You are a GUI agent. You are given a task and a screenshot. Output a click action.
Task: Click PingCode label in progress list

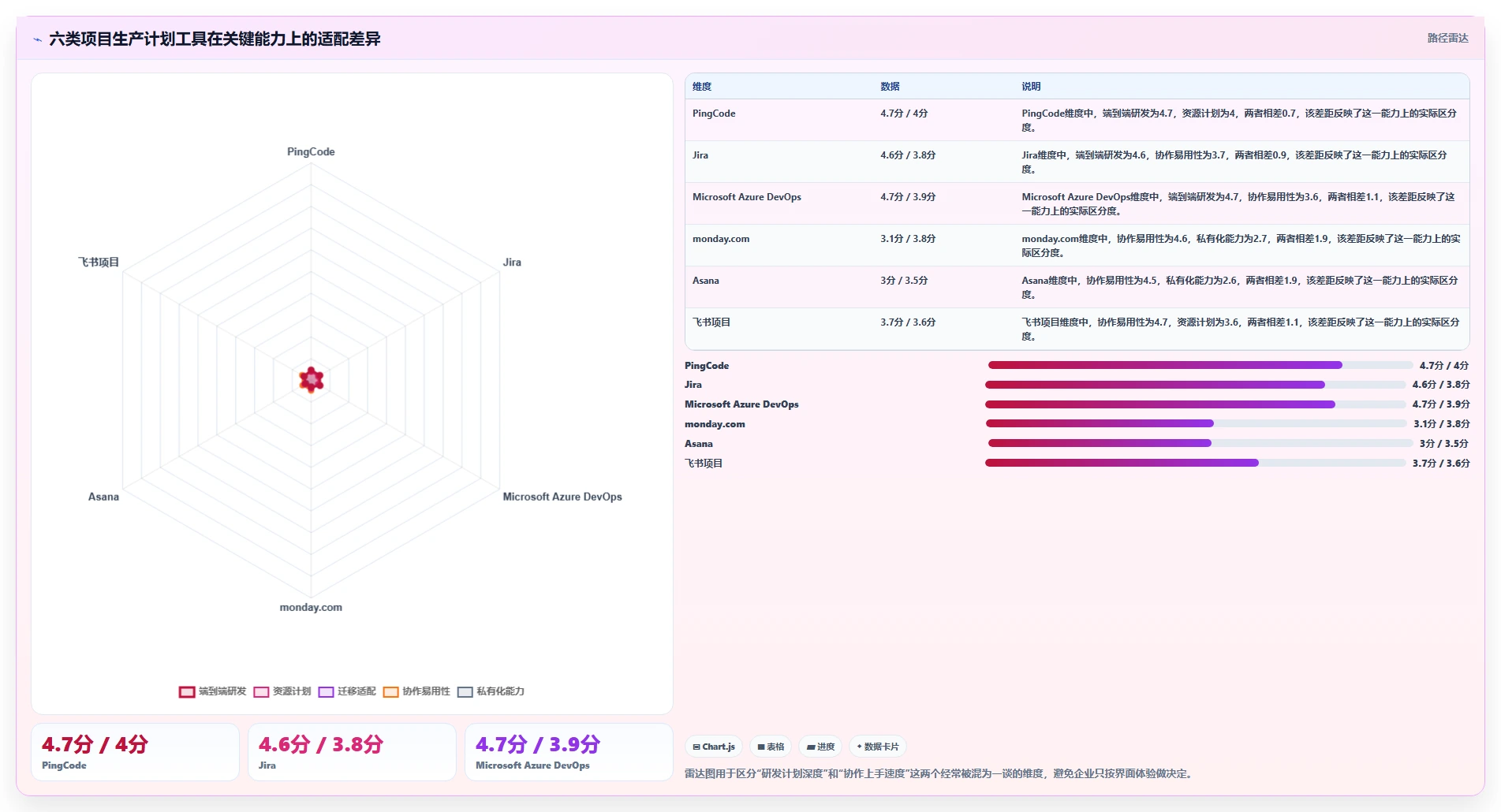[707, 366]
